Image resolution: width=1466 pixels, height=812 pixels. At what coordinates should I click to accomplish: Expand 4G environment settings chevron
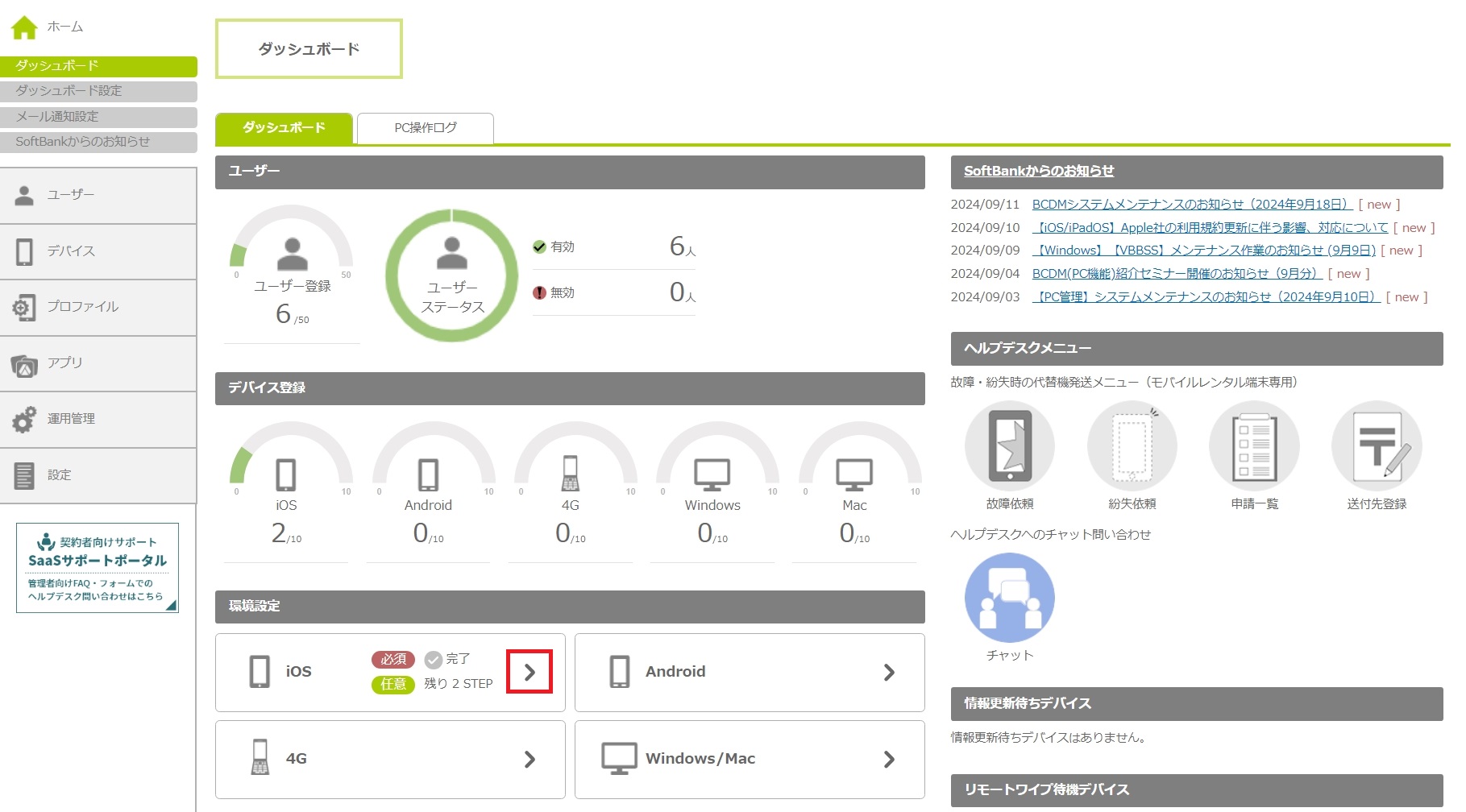tap(530, 759)
